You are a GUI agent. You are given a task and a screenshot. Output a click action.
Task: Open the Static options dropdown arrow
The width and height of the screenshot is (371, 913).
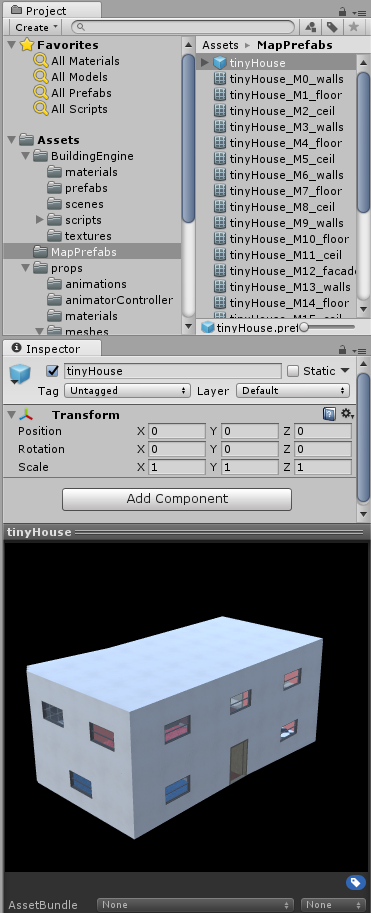pos(345,370)
